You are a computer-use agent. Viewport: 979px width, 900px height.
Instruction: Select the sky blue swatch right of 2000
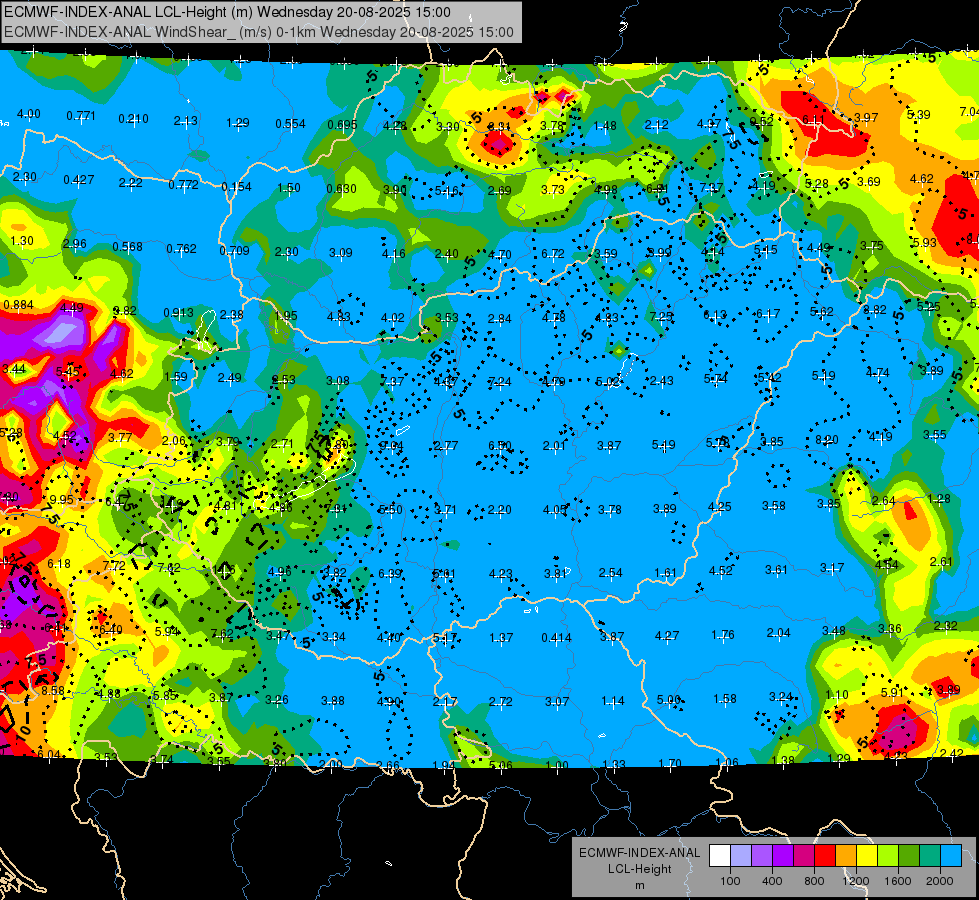click(950, 856)
